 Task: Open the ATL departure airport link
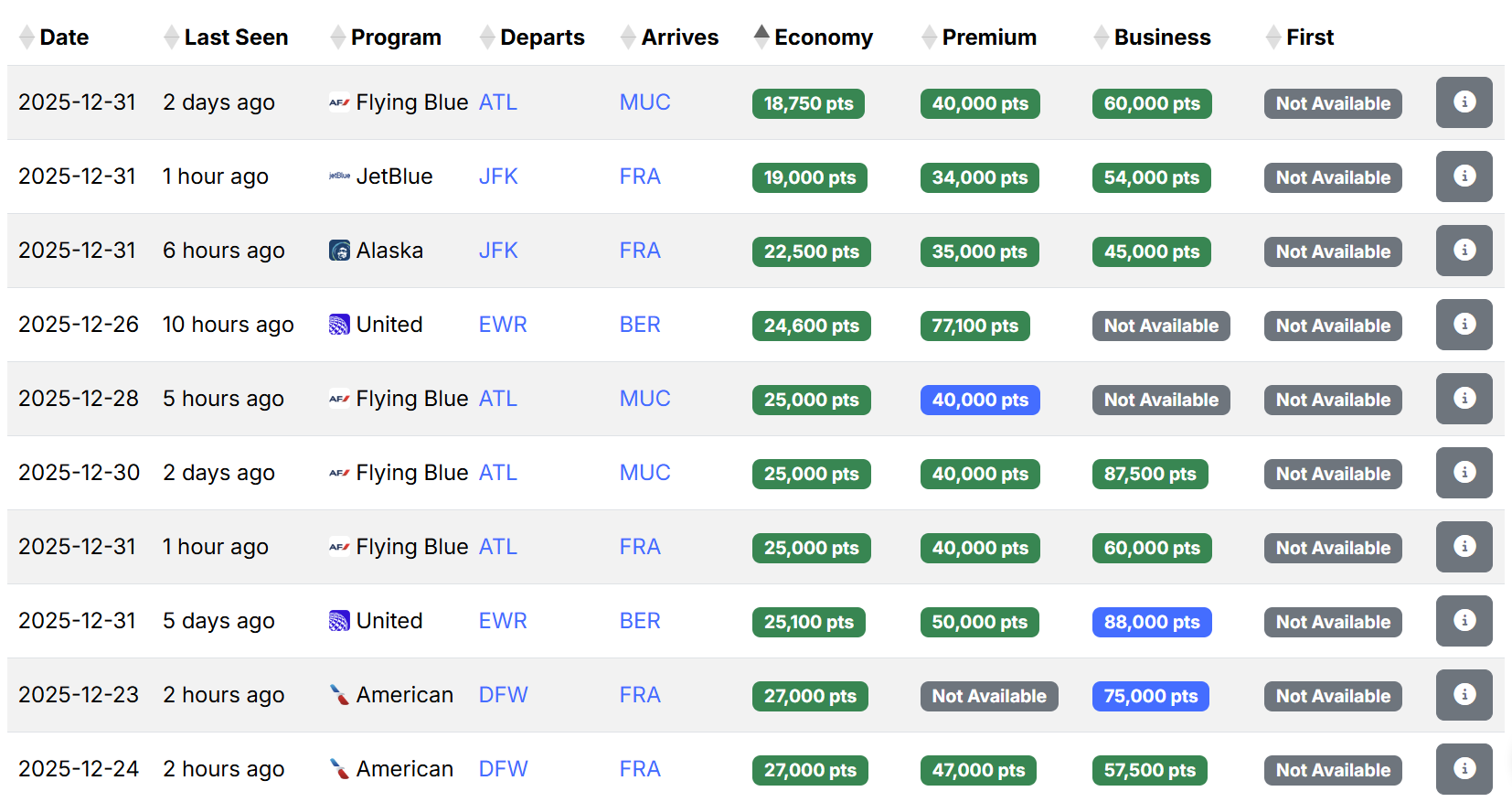coord(497,102)
